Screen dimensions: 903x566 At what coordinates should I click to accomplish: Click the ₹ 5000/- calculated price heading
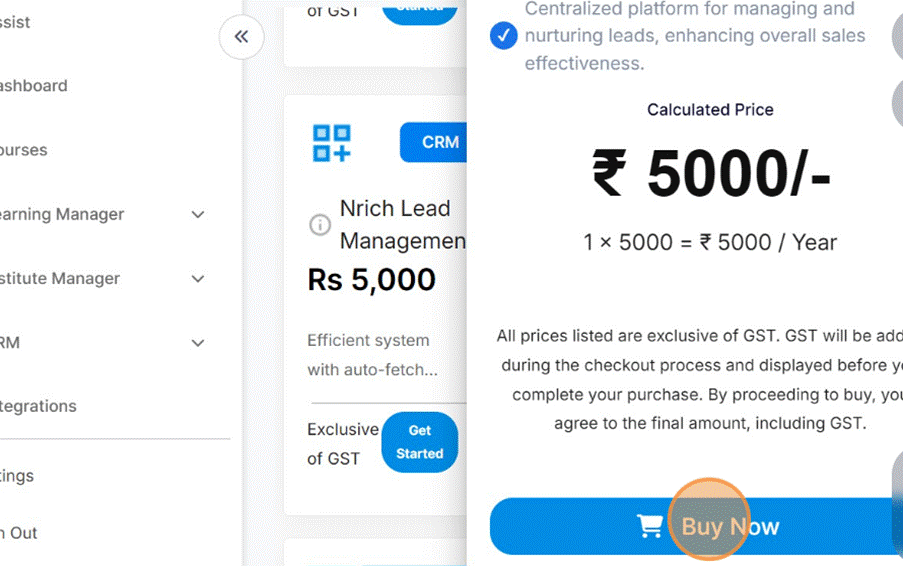(x=710, y=175)
